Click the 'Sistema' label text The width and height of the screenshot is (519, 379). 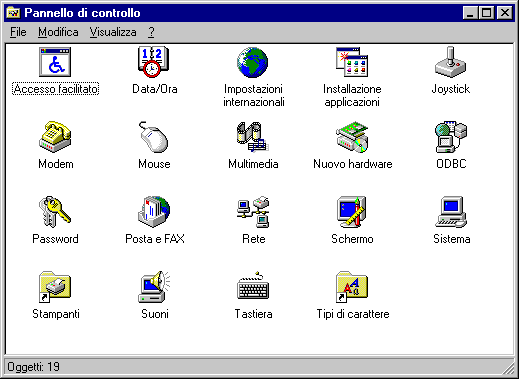[x=452, y=239]
